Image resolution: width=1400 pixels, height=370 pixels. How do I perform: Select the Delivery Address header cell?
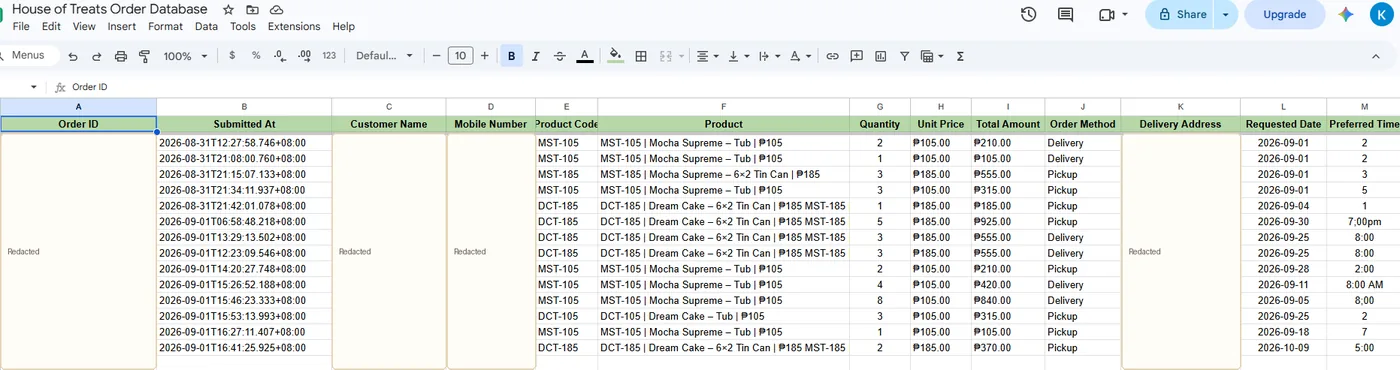(1180, 124)
